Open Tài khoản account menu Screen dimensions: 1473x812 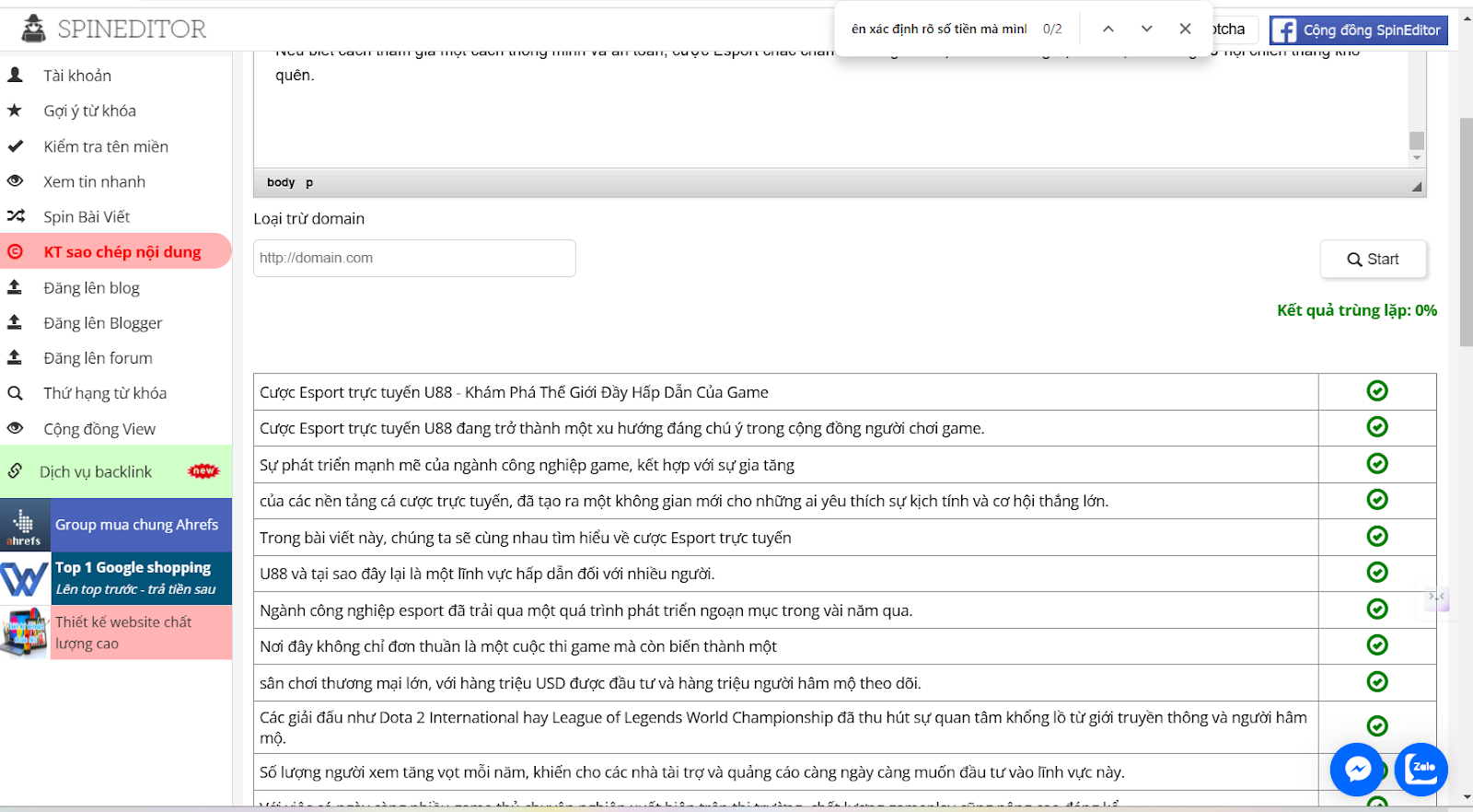point(77,75)
